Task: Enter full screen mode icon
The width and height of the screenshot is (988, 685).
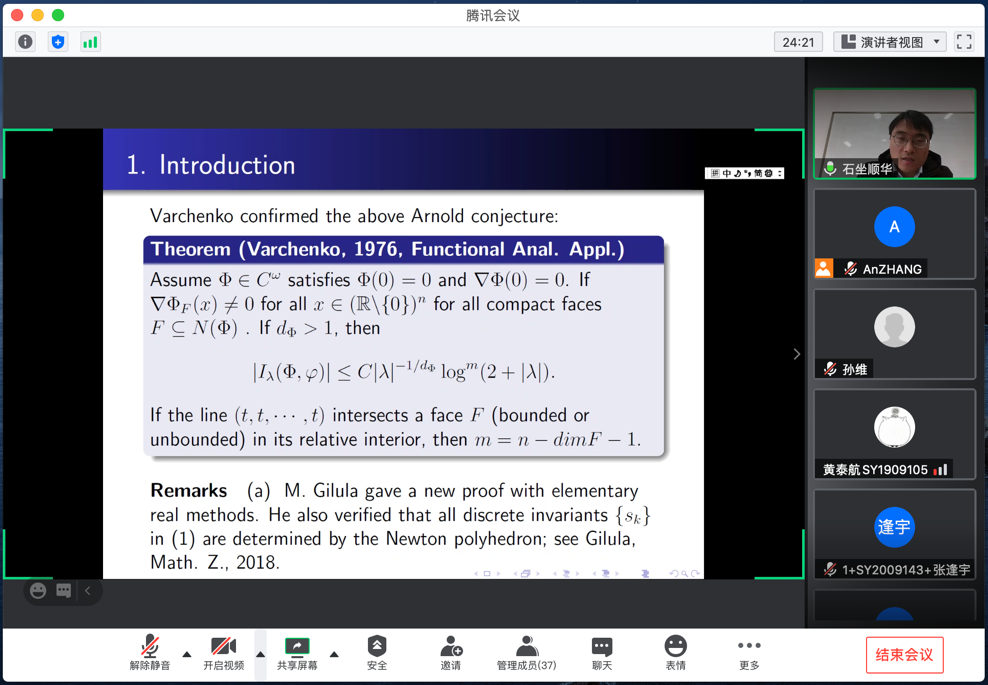Action: click(x=964, y=42)
